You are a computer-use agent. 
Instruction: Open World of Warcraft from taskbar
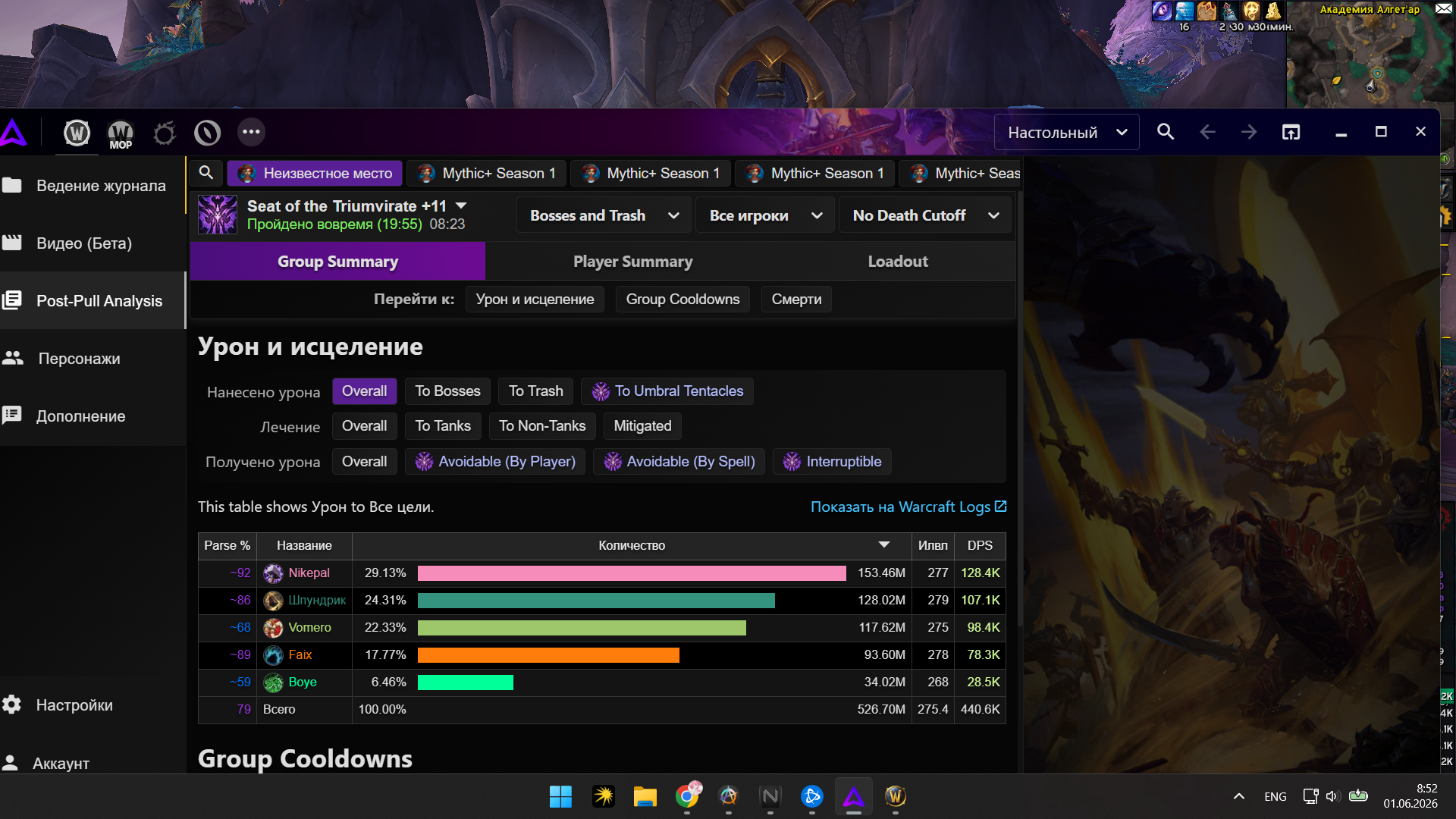[896, 796]
